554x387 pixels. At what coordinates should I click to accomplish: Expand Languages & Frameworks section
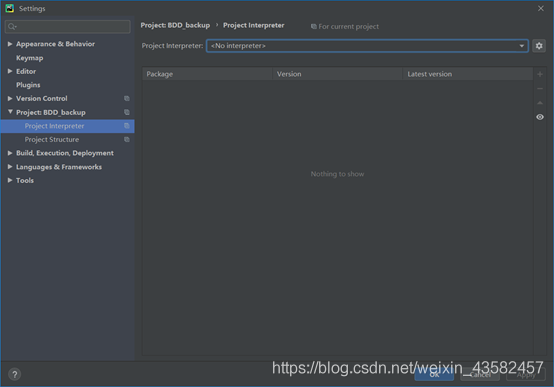click(x=10, y=166)
